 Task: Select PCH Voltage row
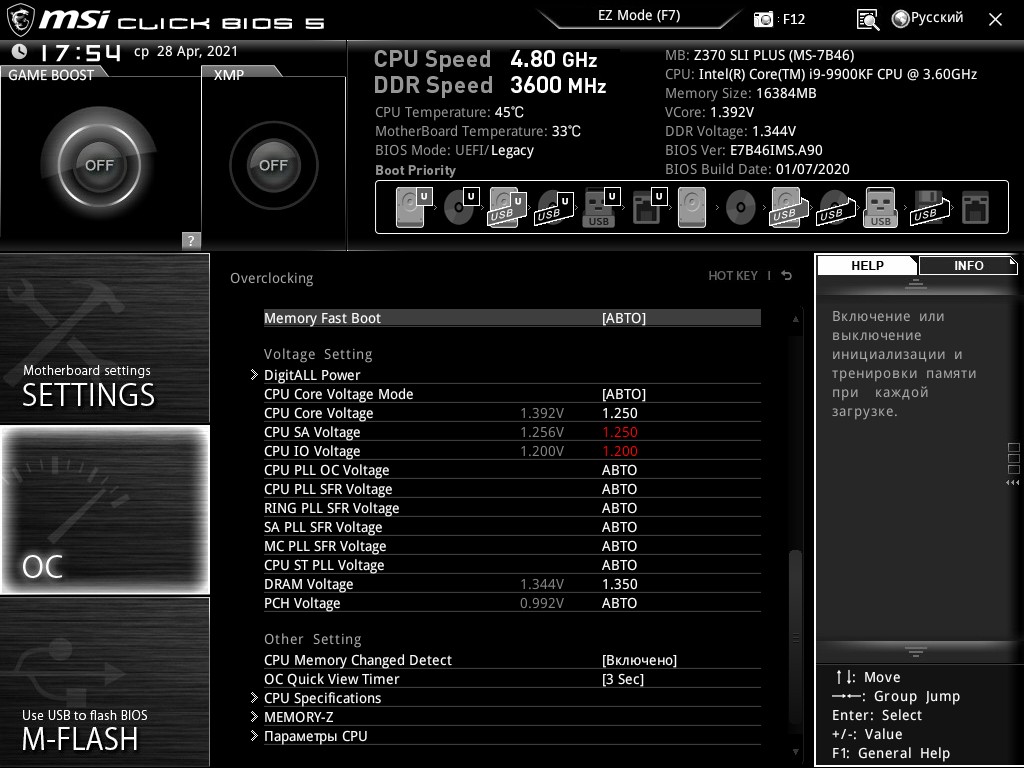pos(512,603)
